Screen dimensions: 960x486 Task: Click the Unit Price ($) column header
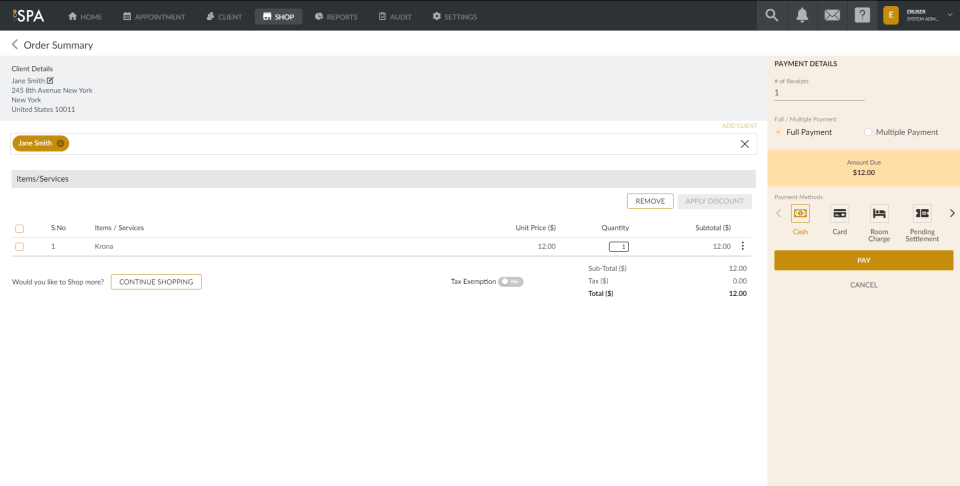point(535,228)
